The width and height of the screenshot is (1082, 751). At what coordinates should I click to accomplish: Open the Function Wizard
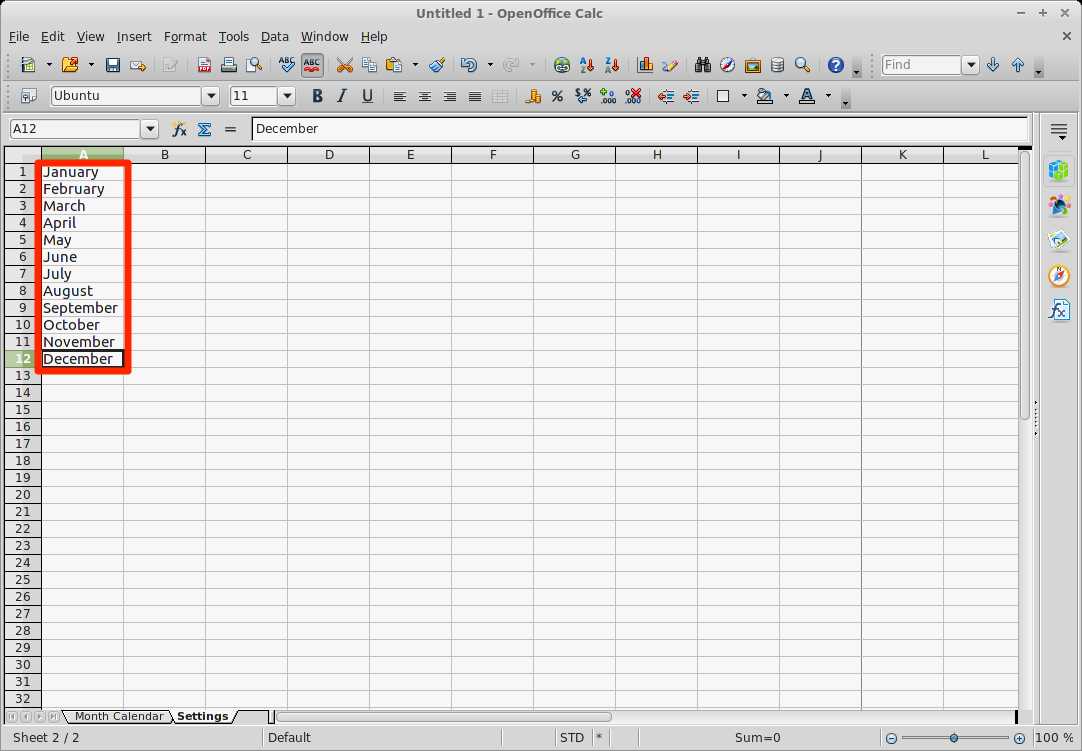[x=178, y=129]
